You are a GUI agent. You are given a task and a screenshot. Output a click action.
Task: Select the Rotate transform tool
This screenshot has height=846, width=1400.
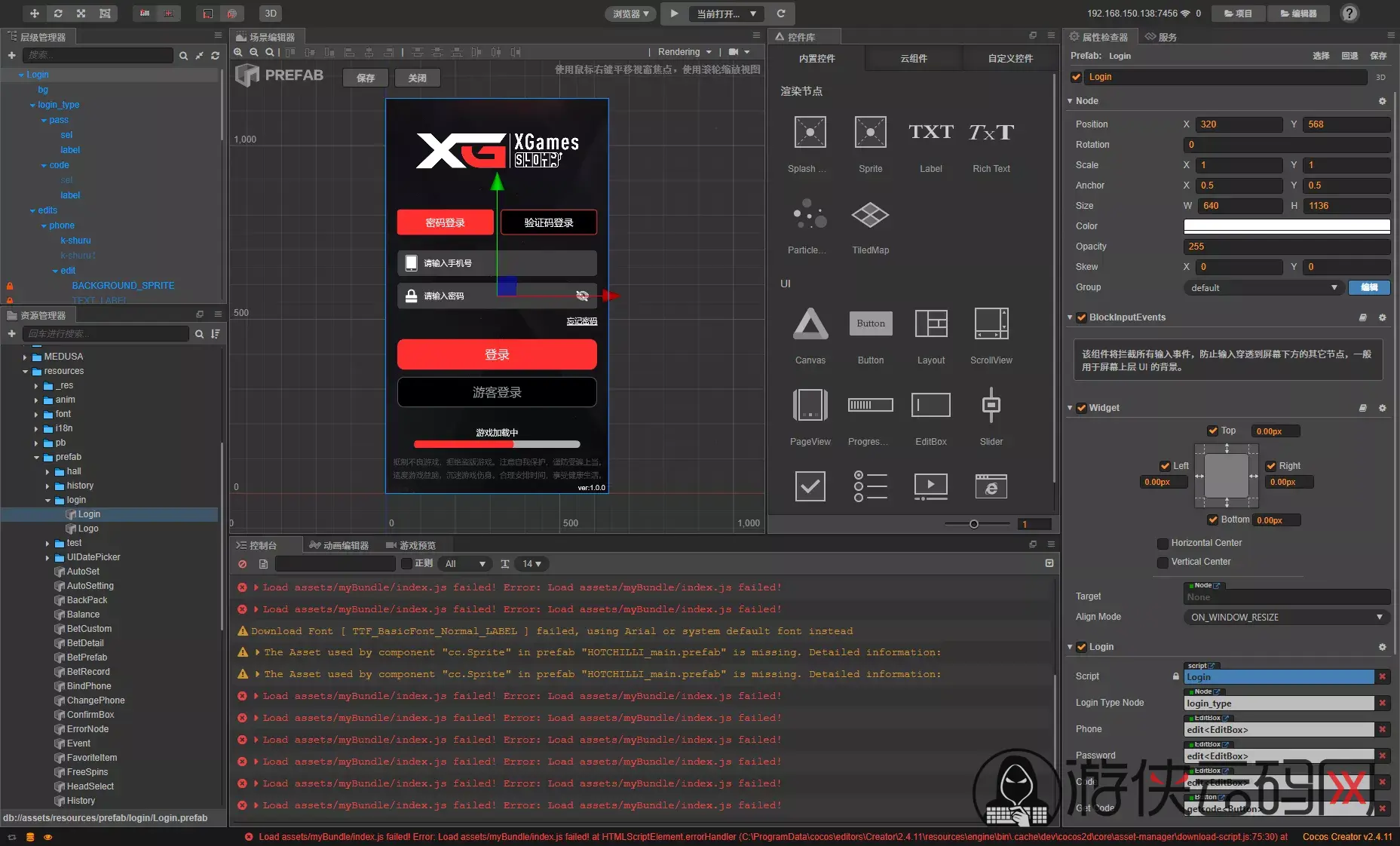click(58, 14)
